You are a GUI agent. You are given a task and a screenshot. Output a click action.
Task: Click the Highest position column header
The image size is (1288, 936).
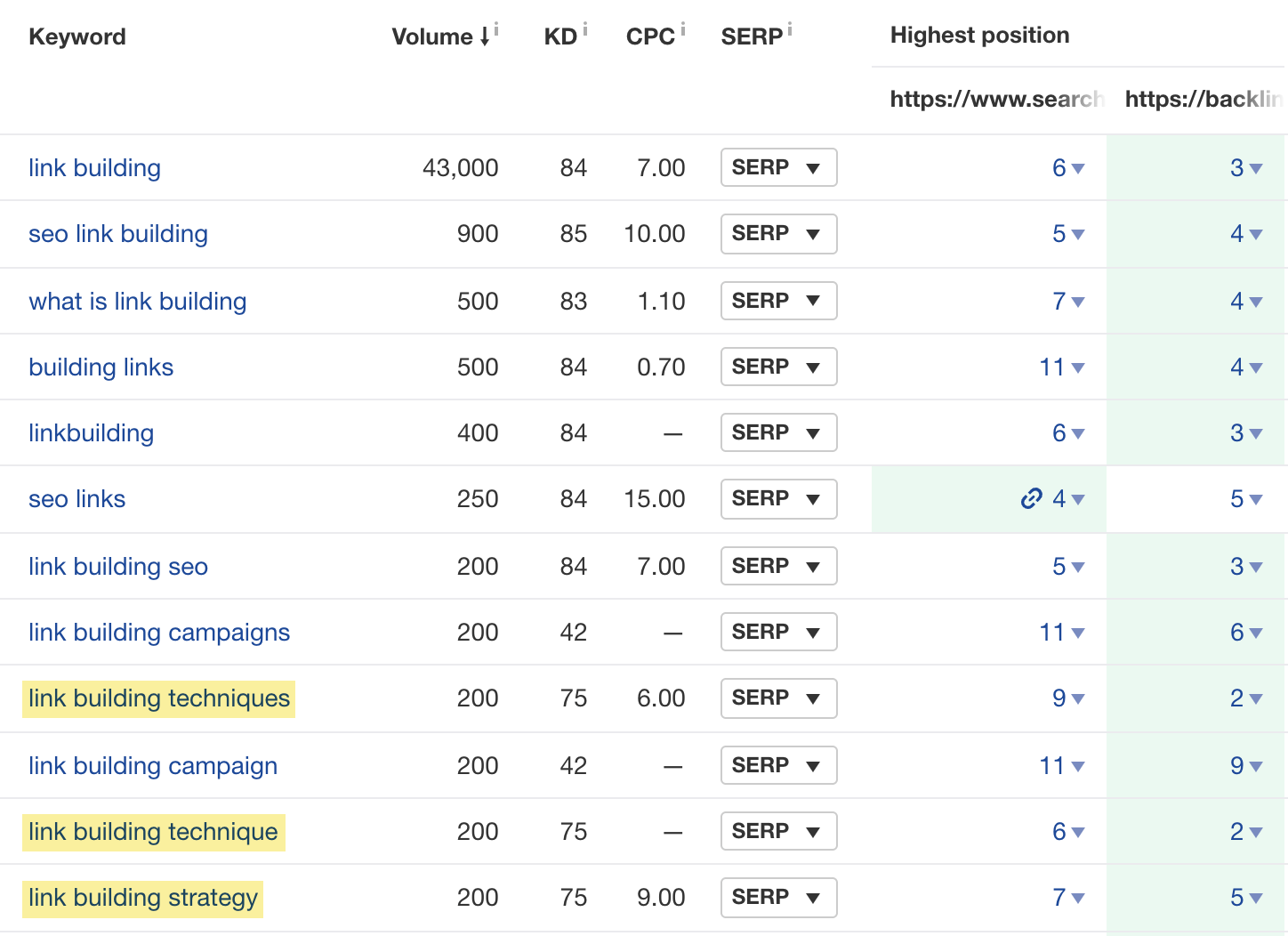(x=978, y=35)
